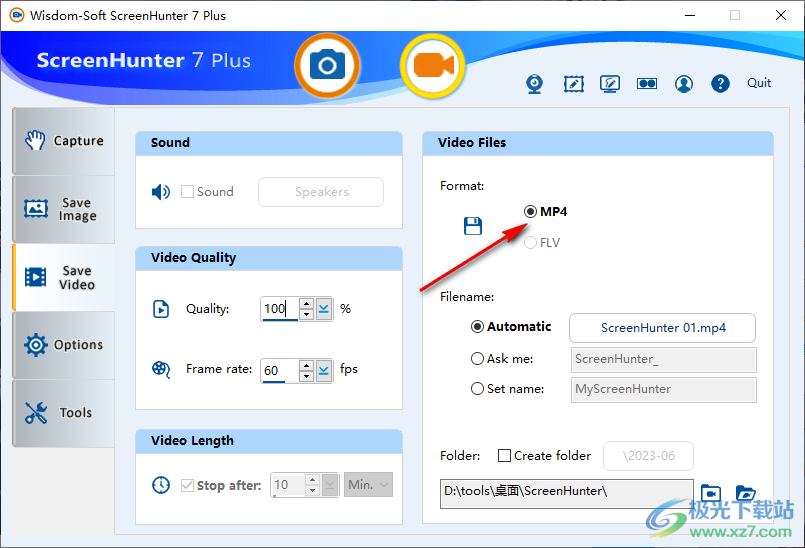Viewport: 805px width, 548px height.
Task: Close the ScreenHunter window
Action: (780, 15)
